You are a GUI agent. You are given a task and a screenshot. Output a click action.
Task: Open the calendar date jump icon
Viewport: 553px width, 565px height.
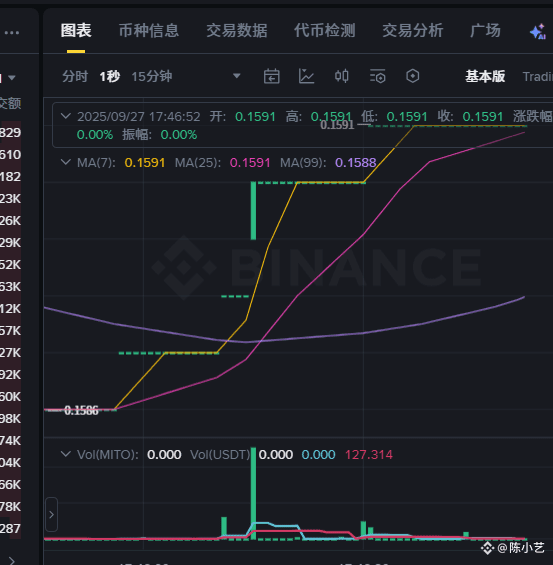(x=271, y=76)
